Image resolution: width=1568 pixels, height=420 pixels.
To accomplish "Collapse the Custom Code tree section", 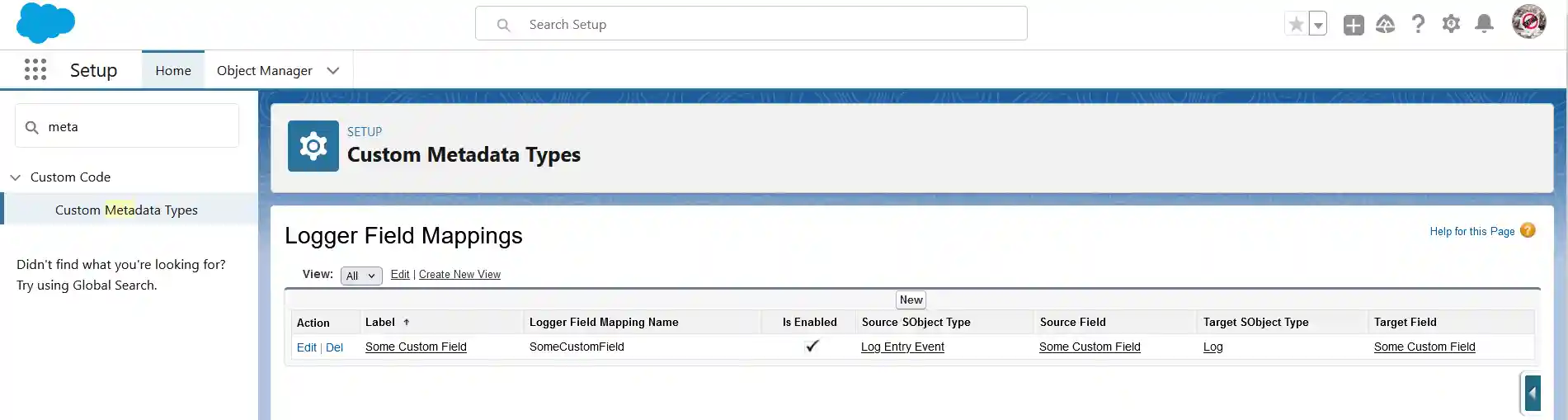I will (15, 177).
